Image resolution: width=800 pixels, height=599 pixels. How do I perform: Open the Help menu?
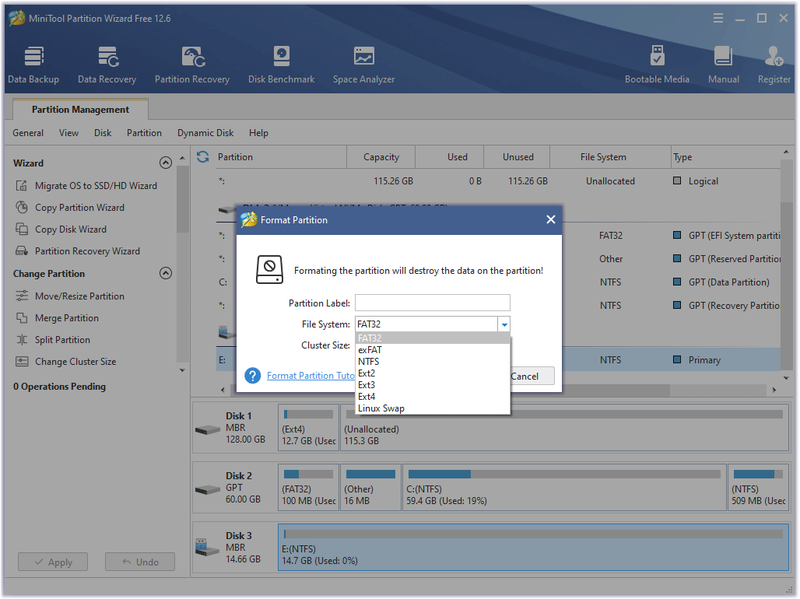[x=259, y=133]
